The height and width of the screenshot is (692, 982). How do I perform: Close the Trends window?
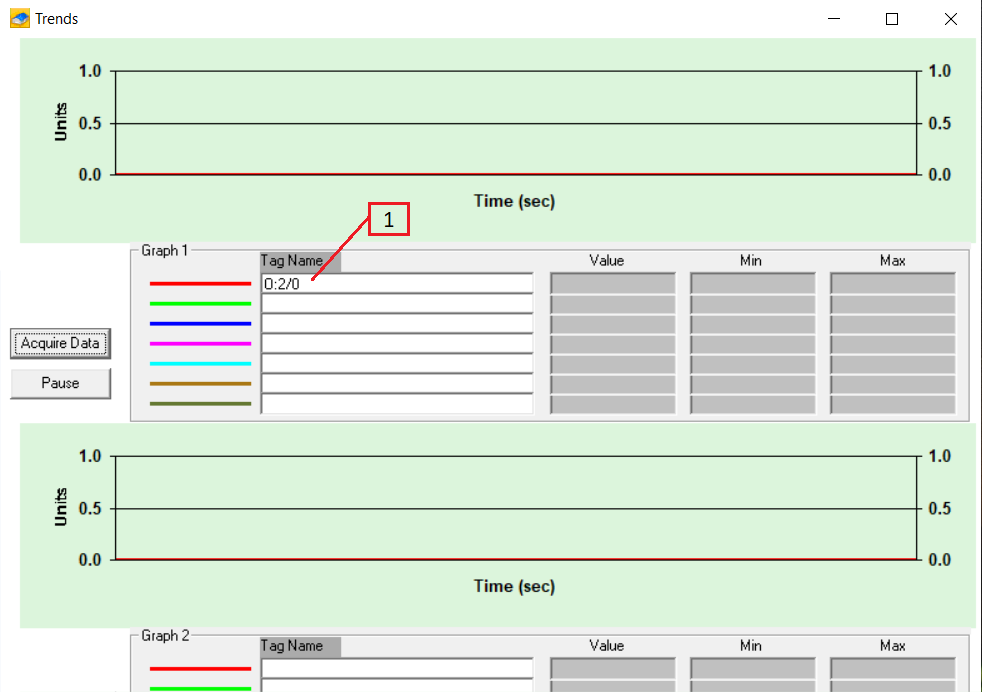pyautogui.click(x=951, y=19)
